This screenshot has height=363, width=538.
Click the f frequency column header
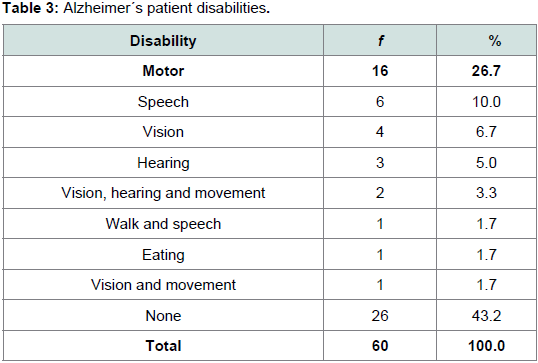[380, 41]
